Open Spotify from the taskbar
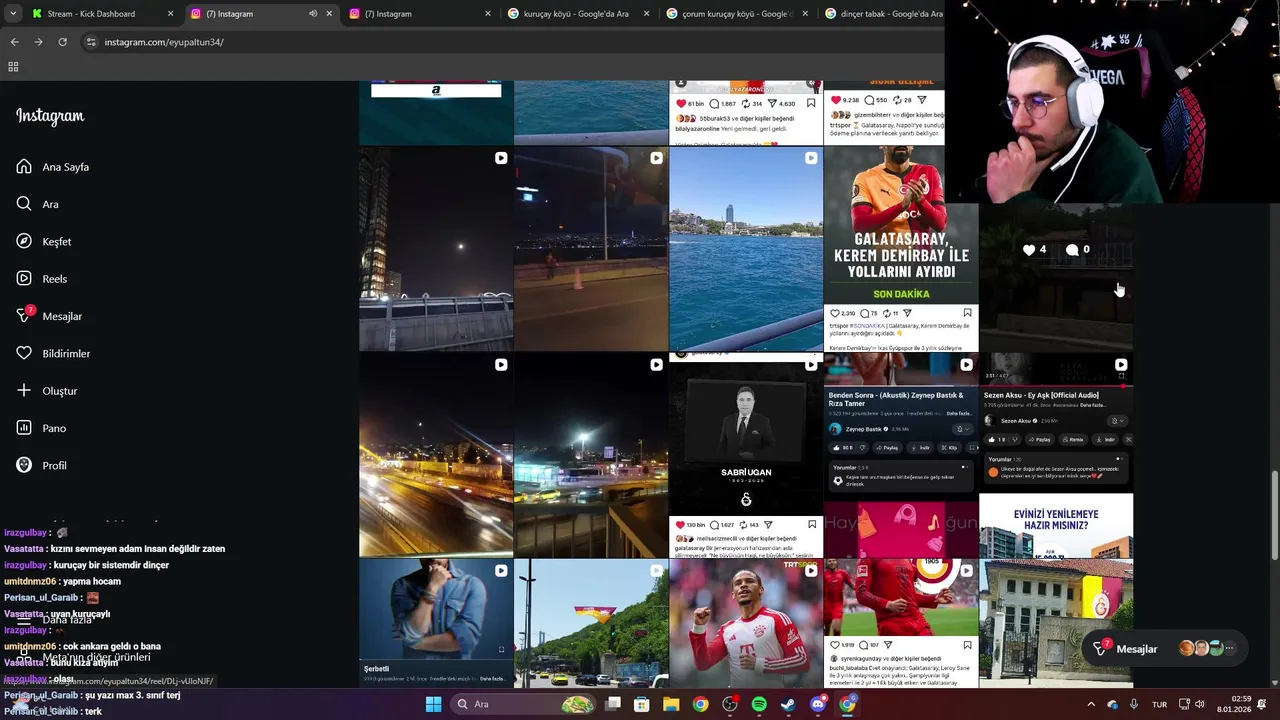Viewport: 1280px width, 720px height. (x=759, y=704)
